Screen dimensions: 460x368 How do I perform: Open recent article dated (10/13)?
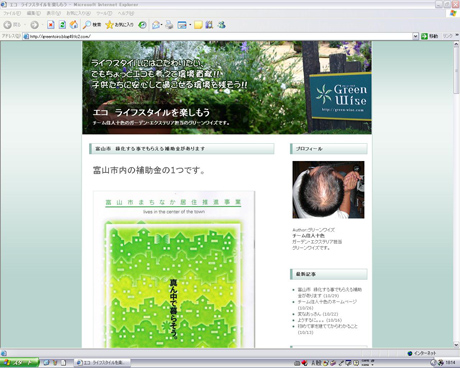pos(327,329)
